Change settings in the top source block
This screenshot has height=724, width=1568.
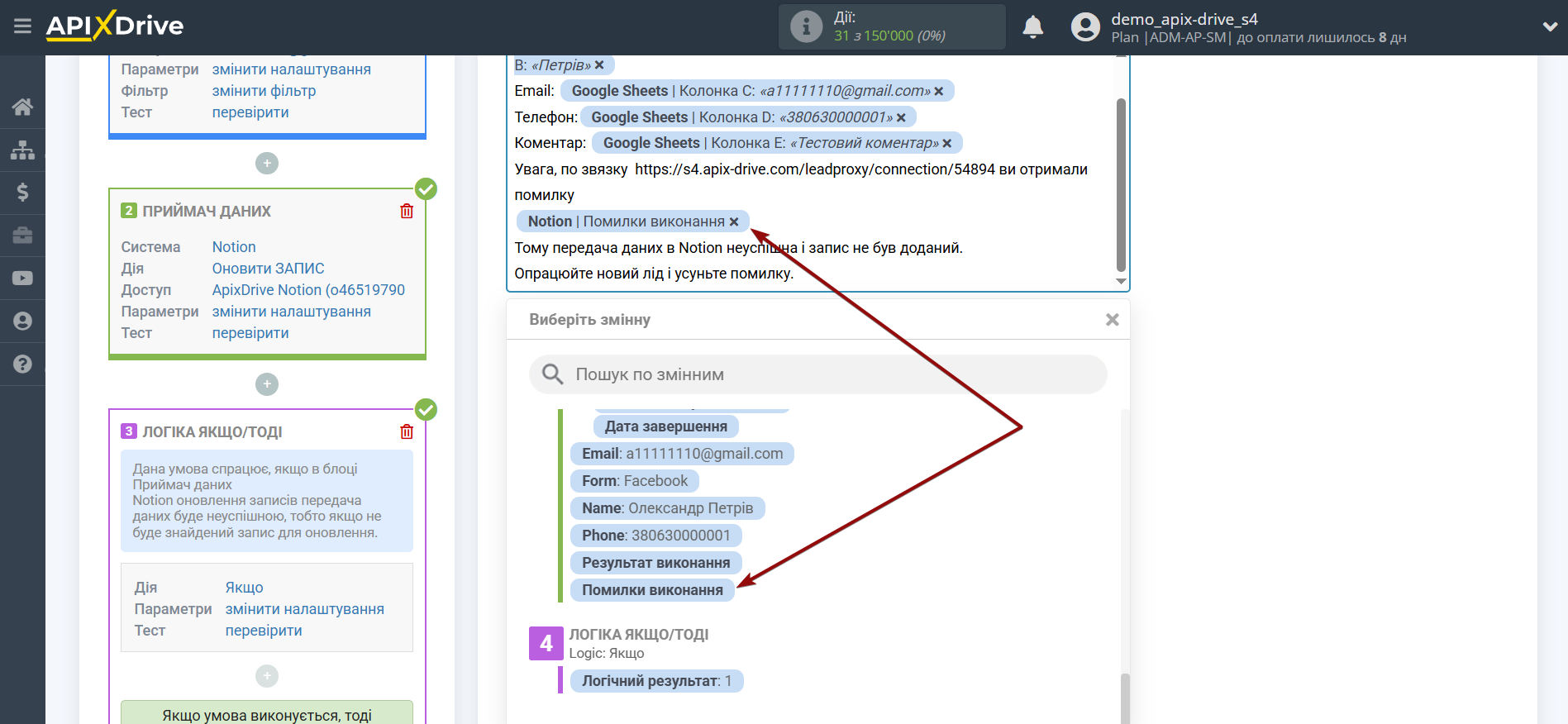292,69
